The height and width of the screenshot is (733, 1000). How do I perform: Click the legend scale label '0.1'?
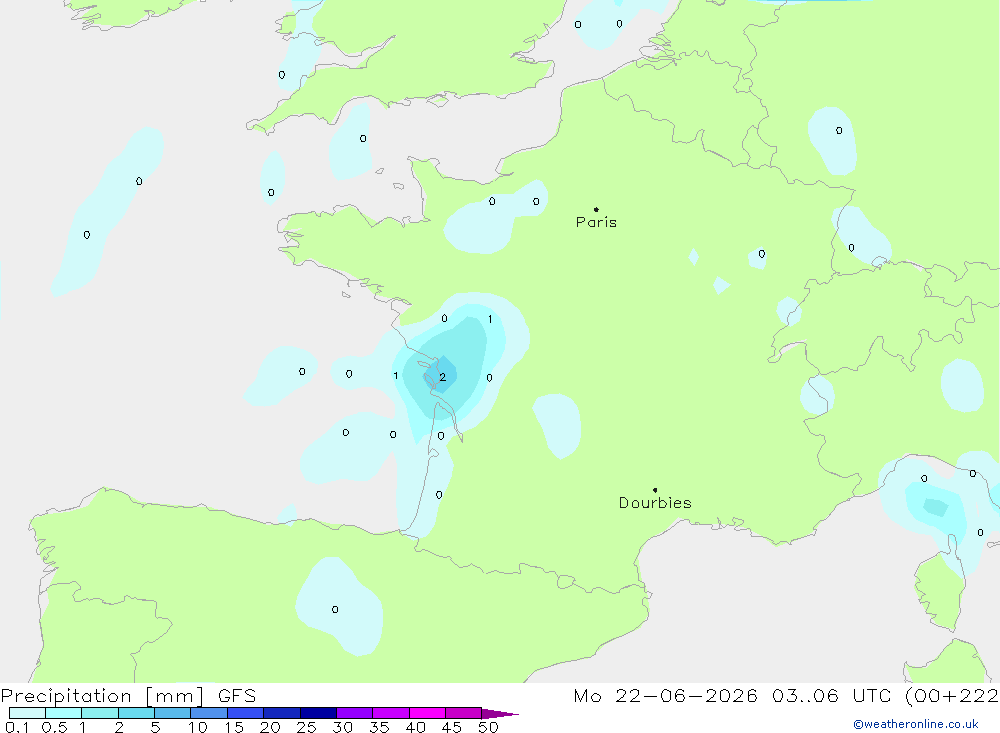17,727
